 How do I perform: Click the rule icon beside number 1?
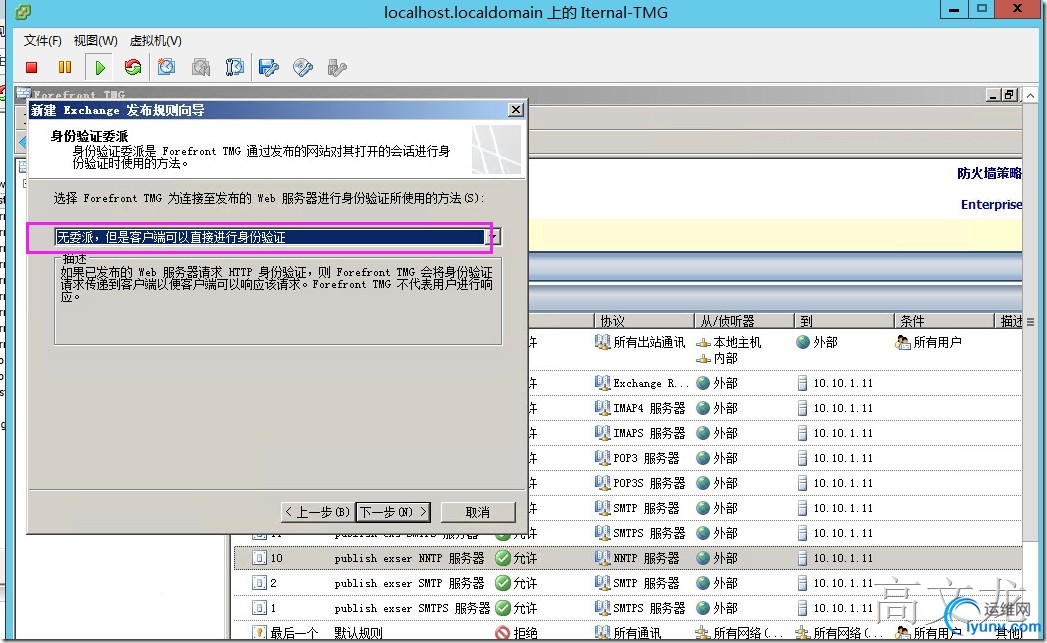[259, 608]
